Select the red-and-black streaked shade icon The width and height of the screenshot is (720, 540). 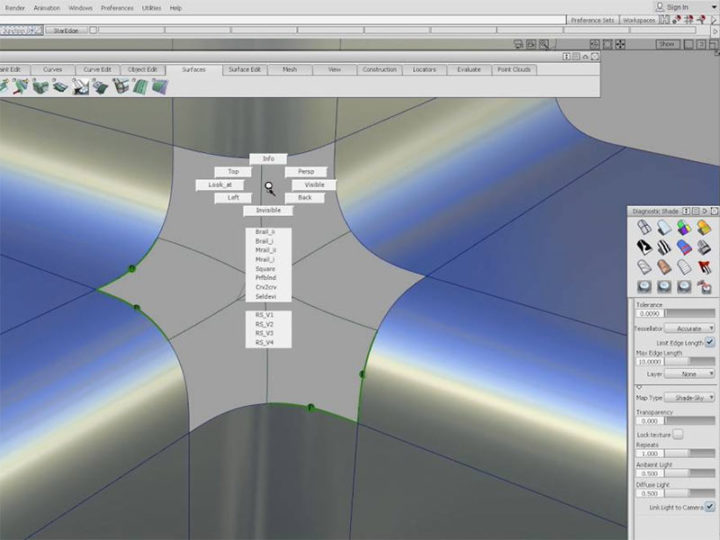(704, 267)
